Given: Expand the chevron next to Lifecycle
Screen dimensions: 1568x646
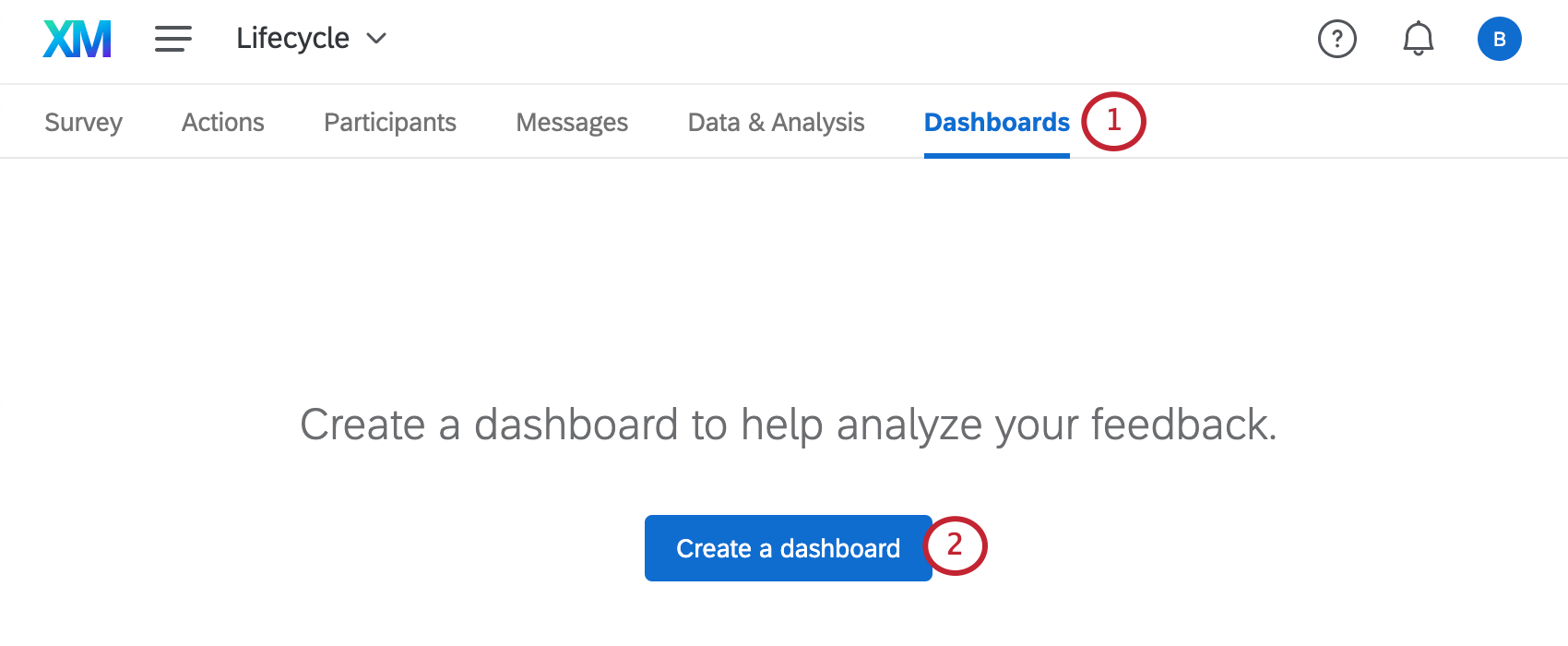Looking at the screenshot, I should (x=377, y=40).
